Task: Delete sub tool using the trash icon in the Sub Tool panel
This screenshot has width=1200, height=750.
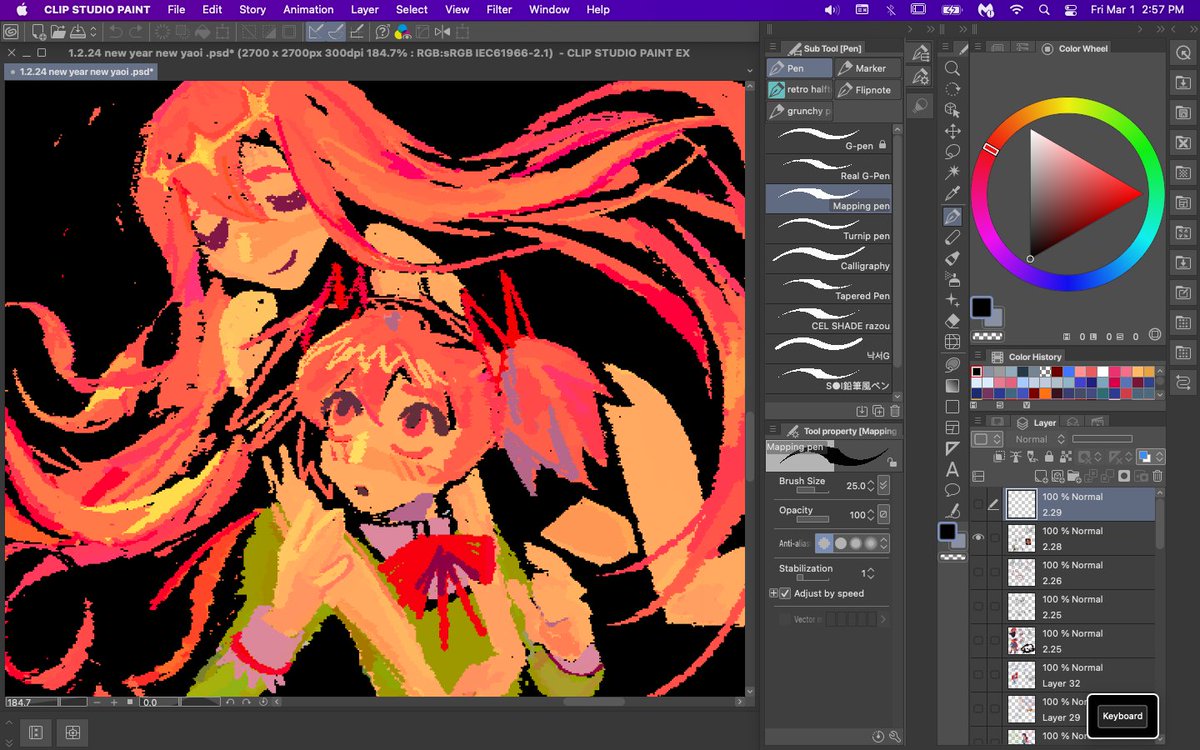Action: (x=895, y=411)
